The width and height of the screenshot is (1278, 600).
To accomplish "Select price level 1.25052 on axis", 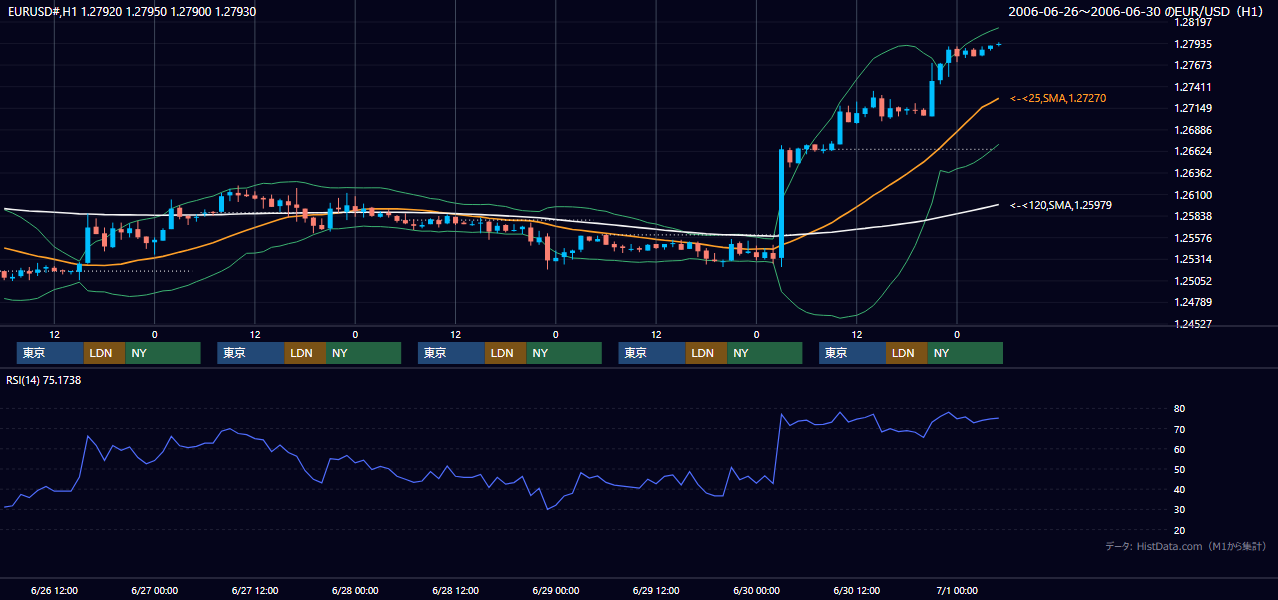I will pyautogui.click(x=1194, y=281).
